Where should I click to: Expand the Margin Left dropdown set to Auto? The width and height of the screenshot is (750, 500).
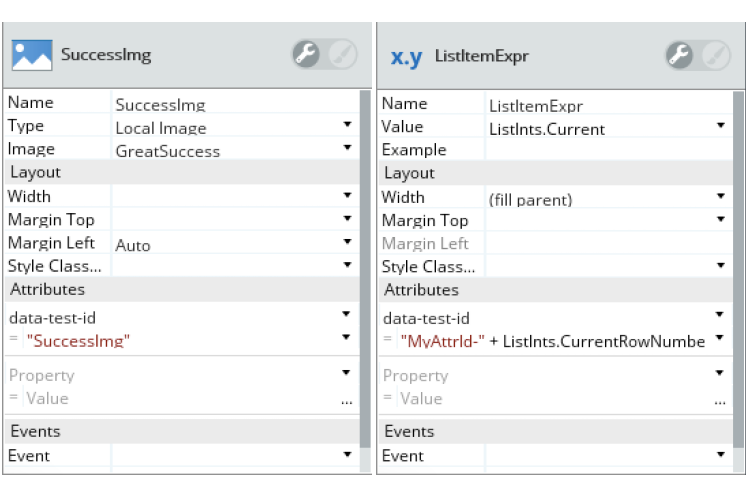347,242
